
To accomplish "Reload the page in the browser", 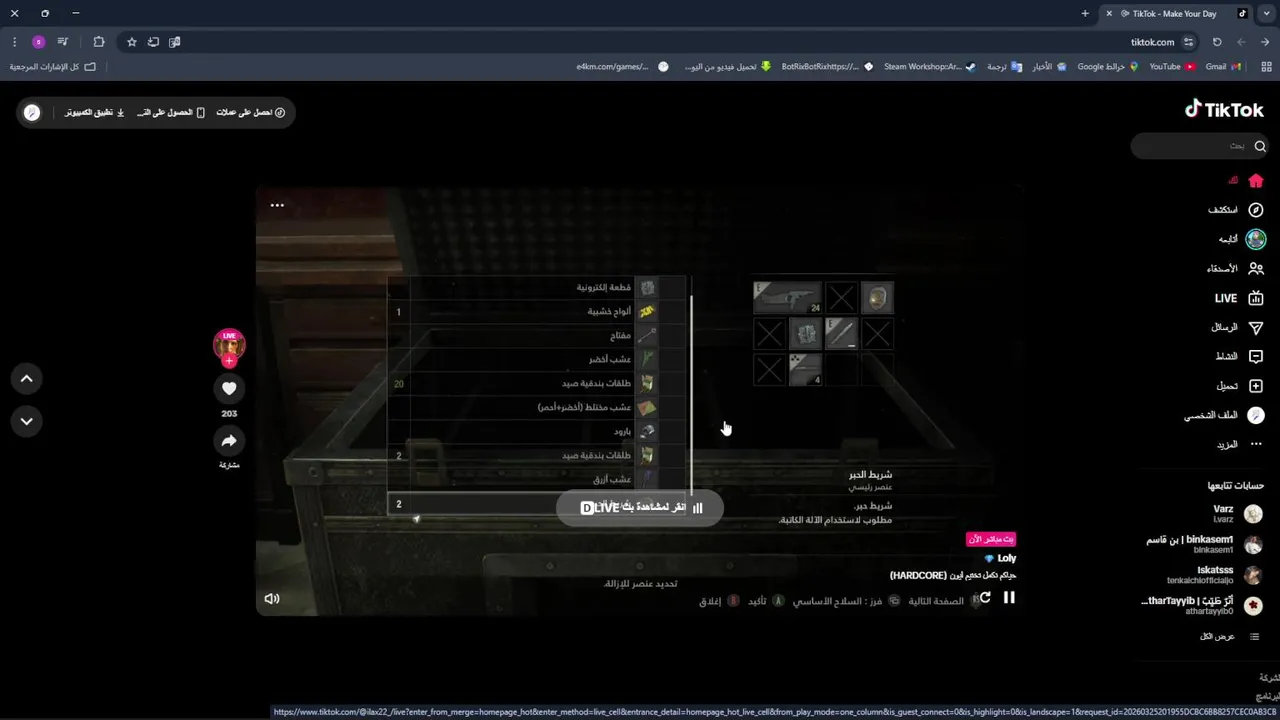I will pos(1217,42).
